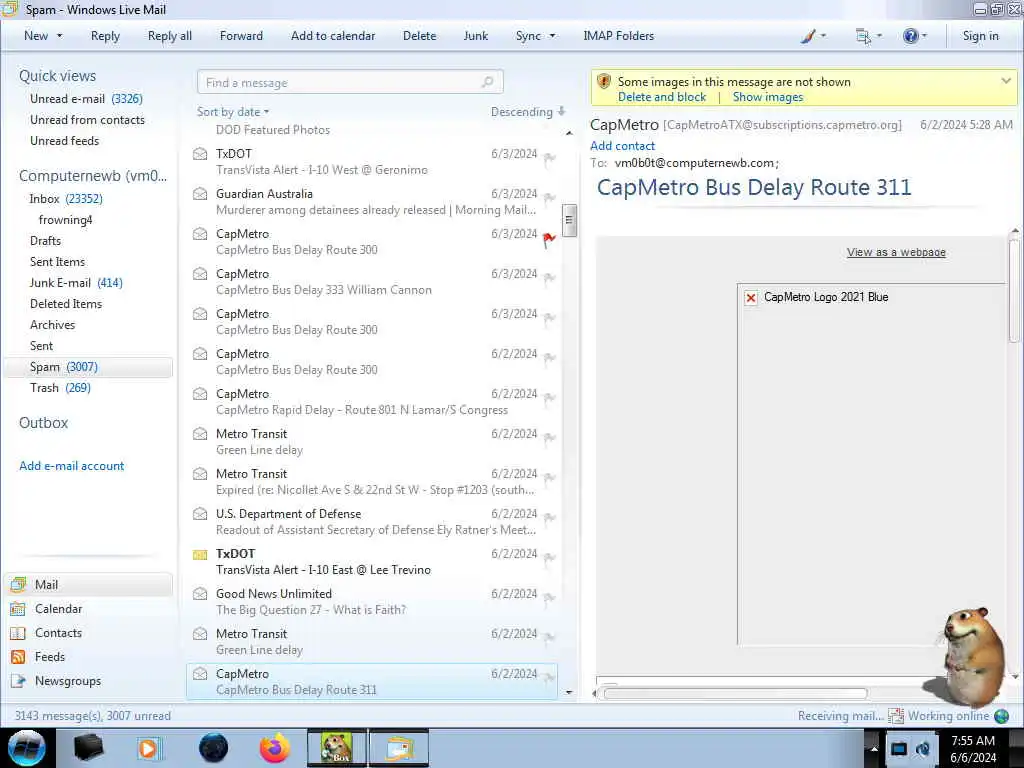
Task: Collapse the image warning bar chevron
Action: 1006,81
